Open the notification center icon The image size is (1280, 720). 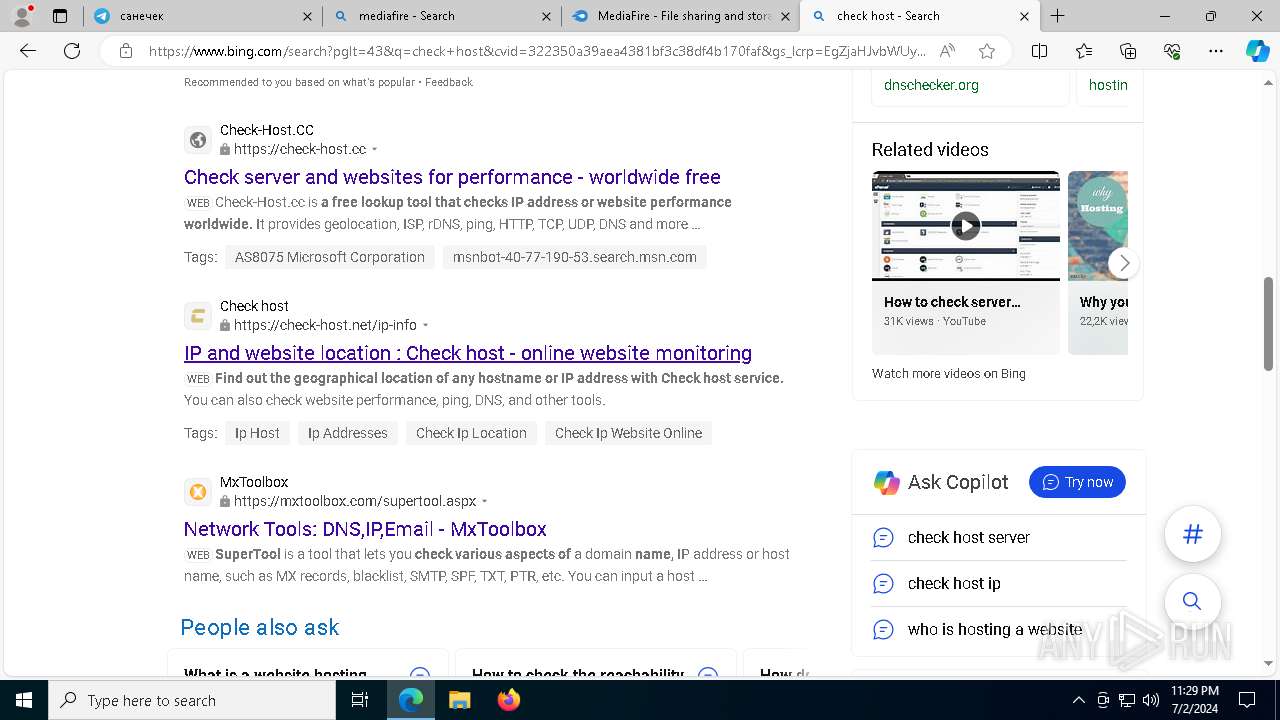pos(1247,700)
